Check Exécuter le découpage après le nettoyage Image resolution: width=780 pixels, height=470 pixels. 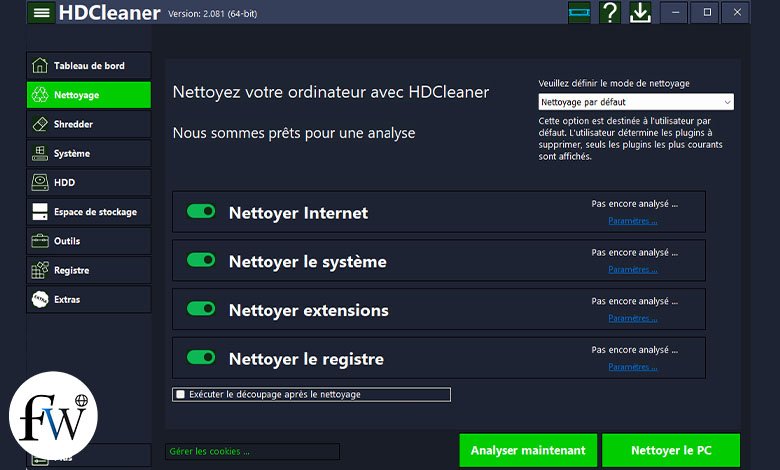[181, 394]
